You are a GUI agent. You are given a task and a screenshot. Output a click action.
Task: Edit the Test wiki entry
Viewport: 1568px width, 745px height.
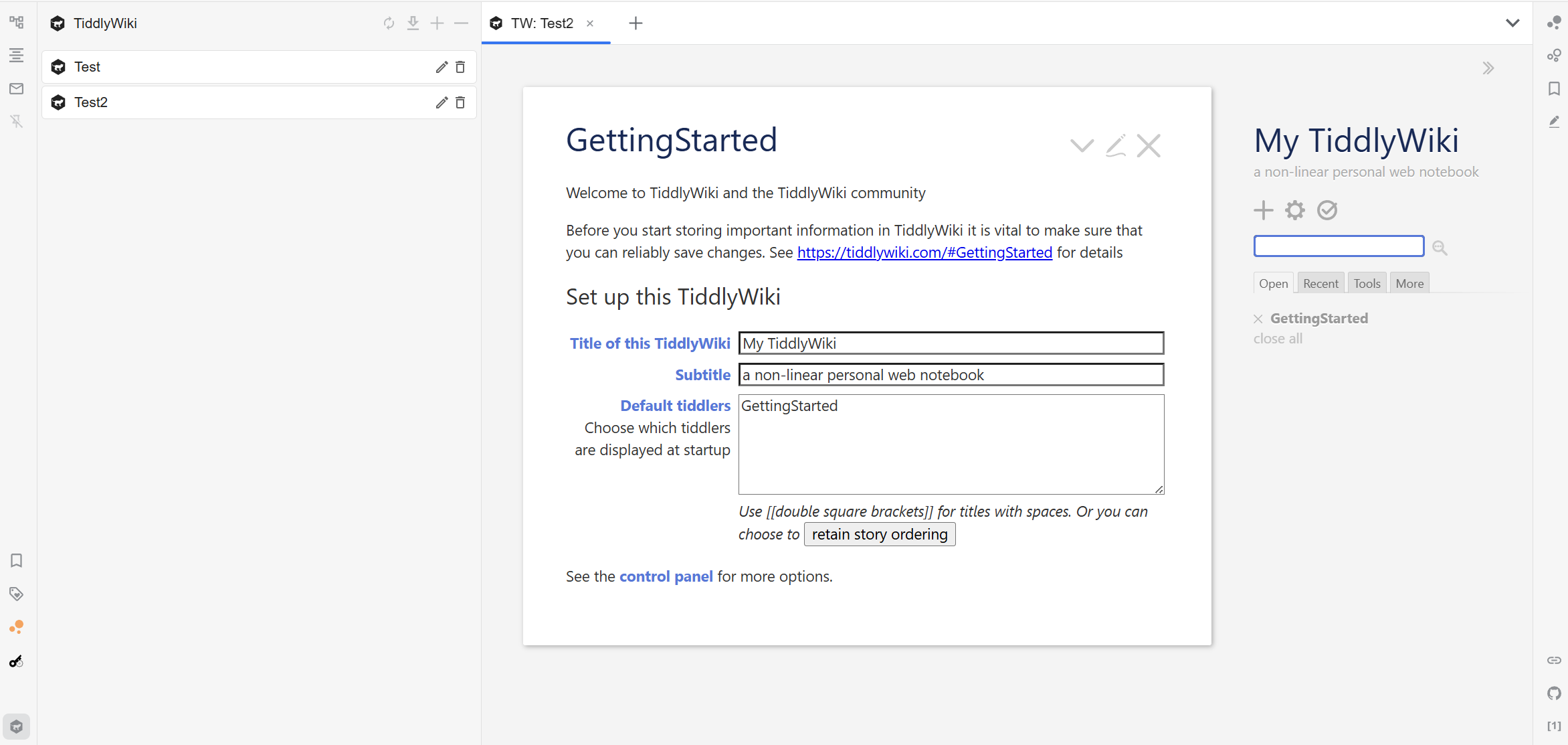coord(441,67)
